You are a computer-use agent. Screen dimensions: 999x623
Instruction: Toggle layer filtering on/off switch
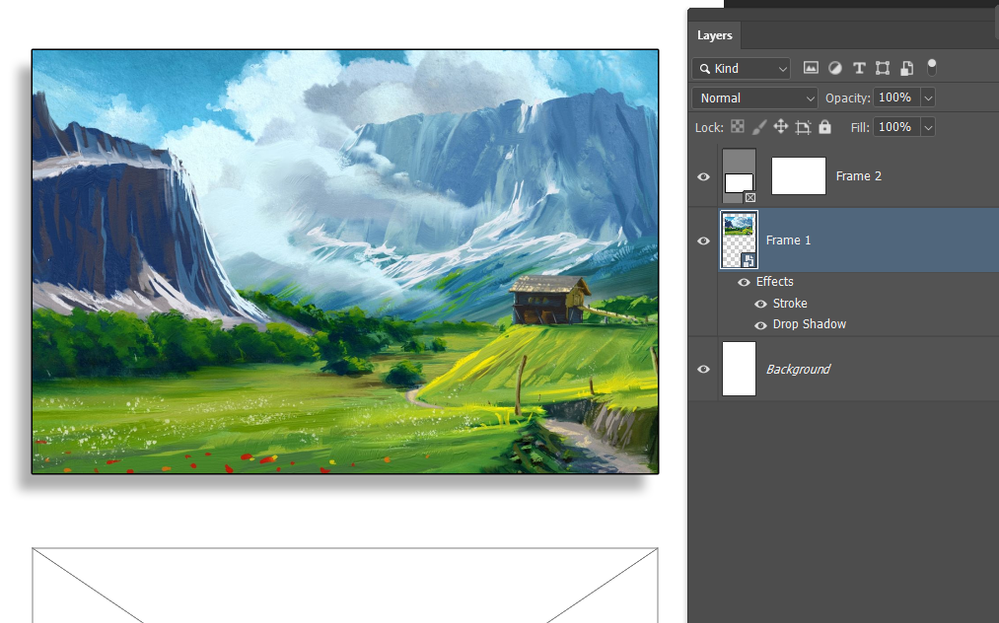[x=931, y=67]
